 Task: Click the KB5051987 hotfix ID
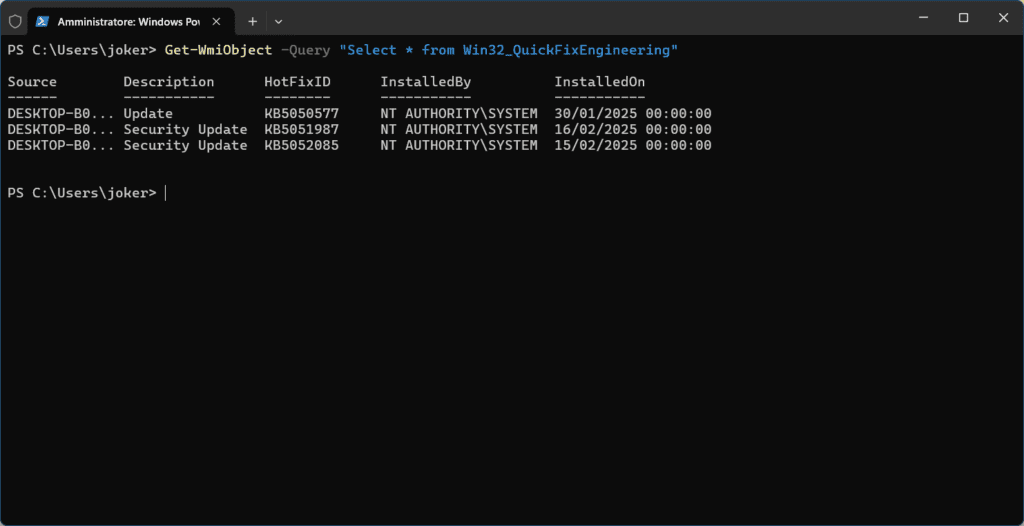301,130
